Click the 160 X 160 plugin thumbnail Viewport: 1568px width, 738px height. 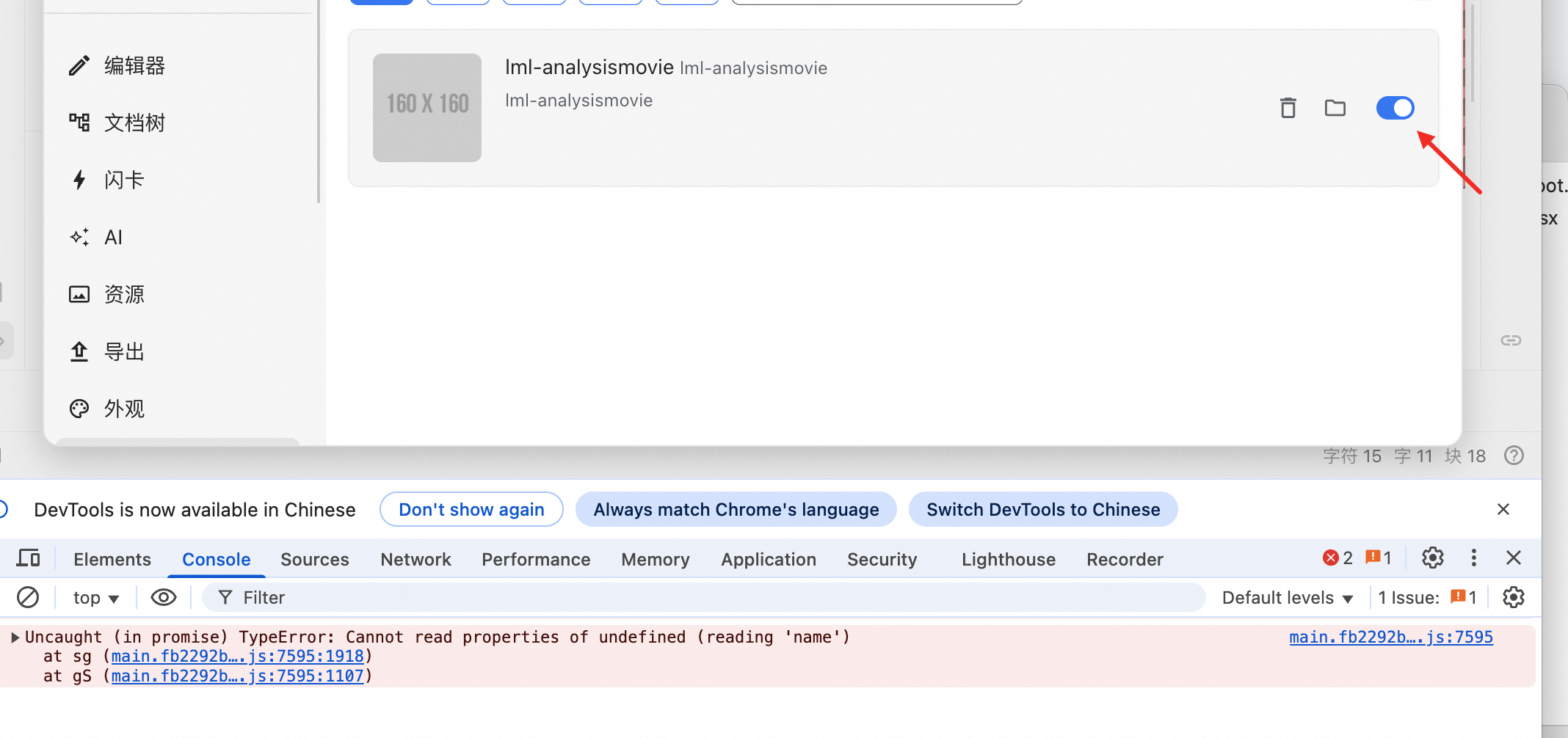(x=427, y=107)
